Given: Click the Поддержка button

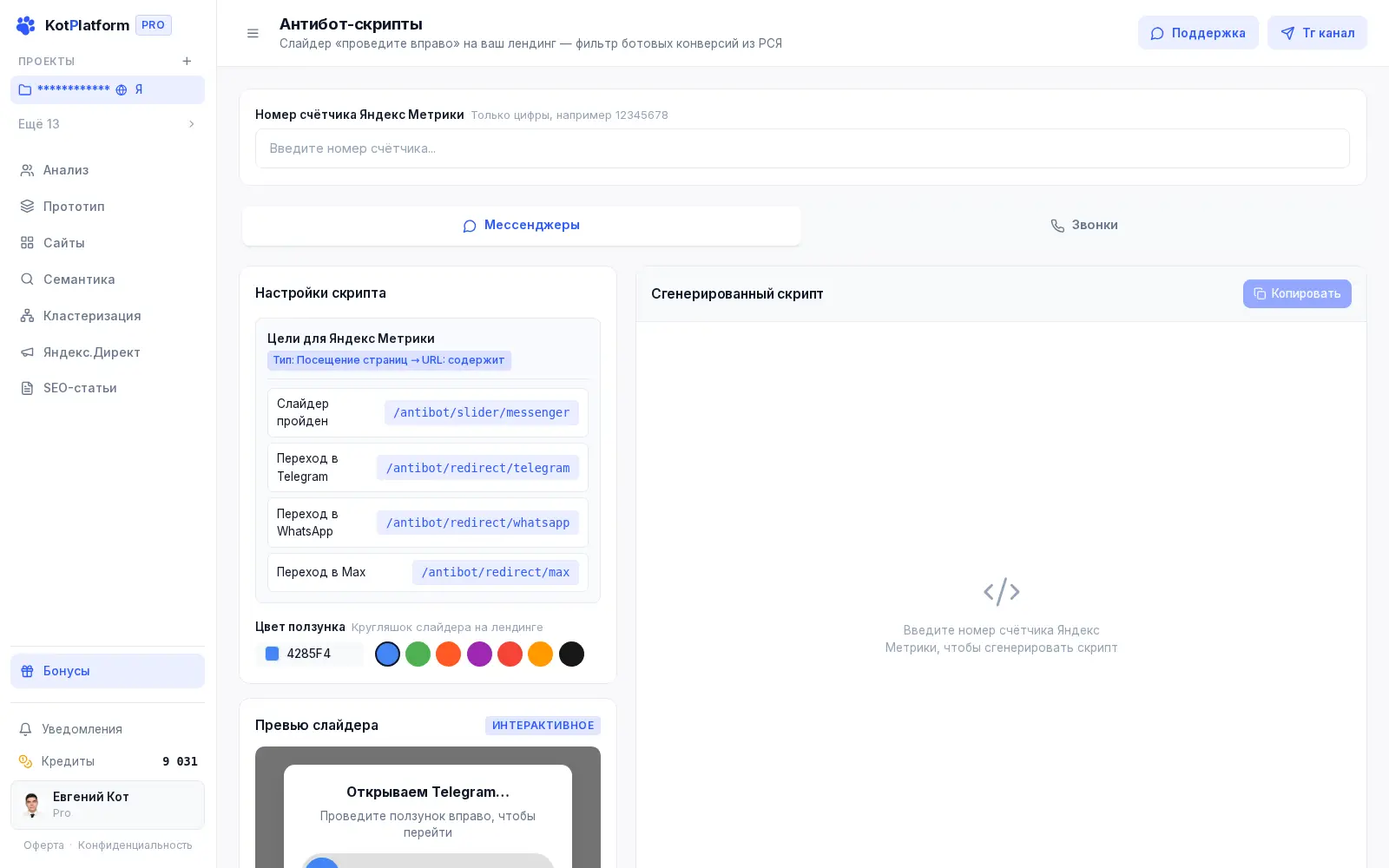Looking at the screenshot, I should (1198, 33).
